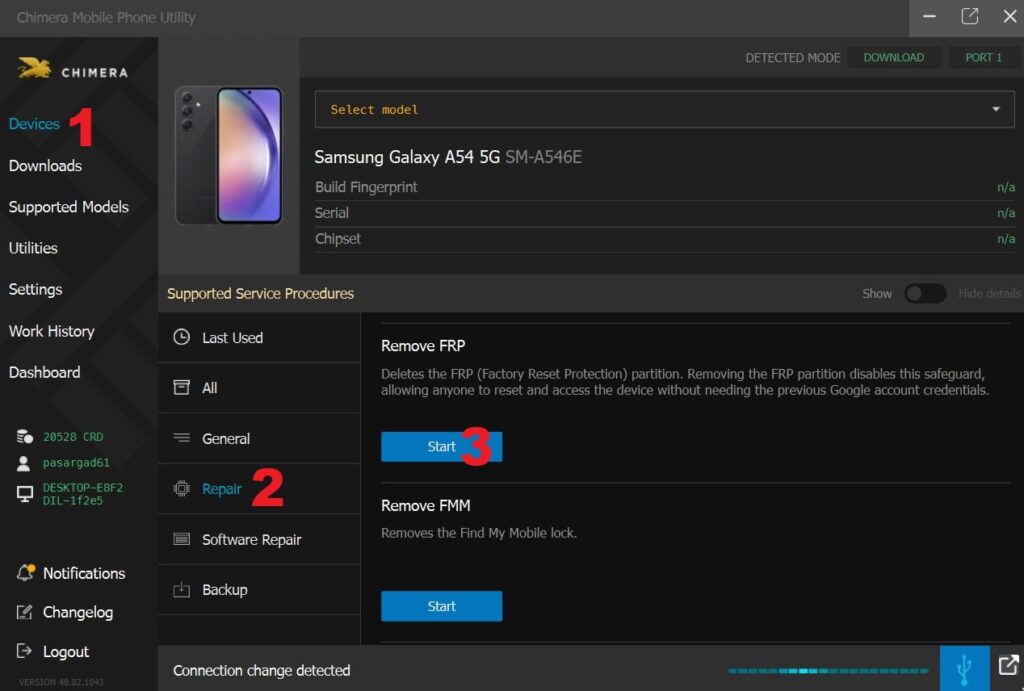Click the Galaxy A54 phone thumbnail

tap(229, 155)
